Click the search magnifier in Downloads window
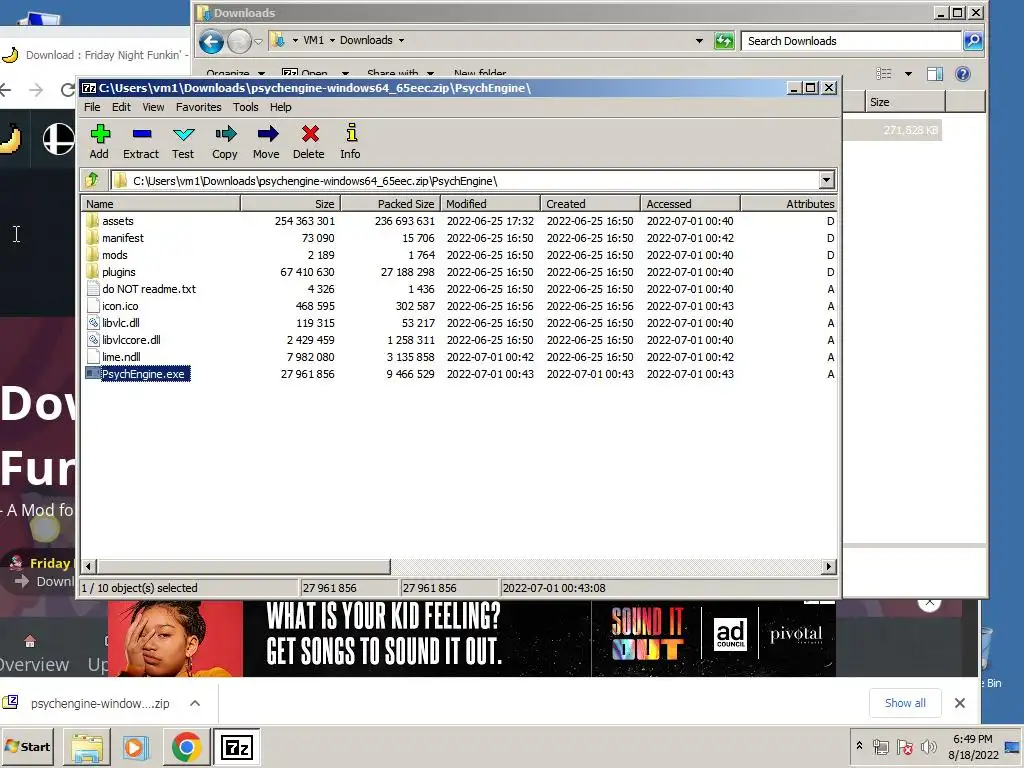Screen dimensions: 1024x768 (x=973, y=41)
